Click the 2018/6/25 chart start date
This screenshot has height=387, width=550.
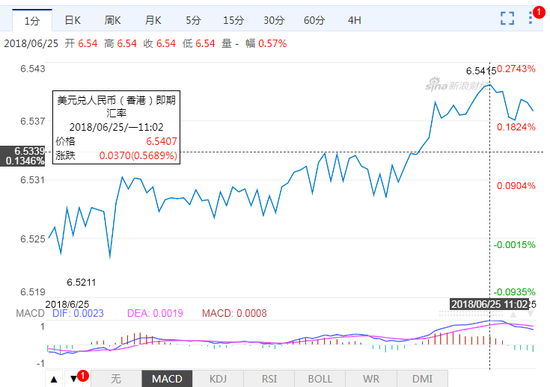click(67, 304)
